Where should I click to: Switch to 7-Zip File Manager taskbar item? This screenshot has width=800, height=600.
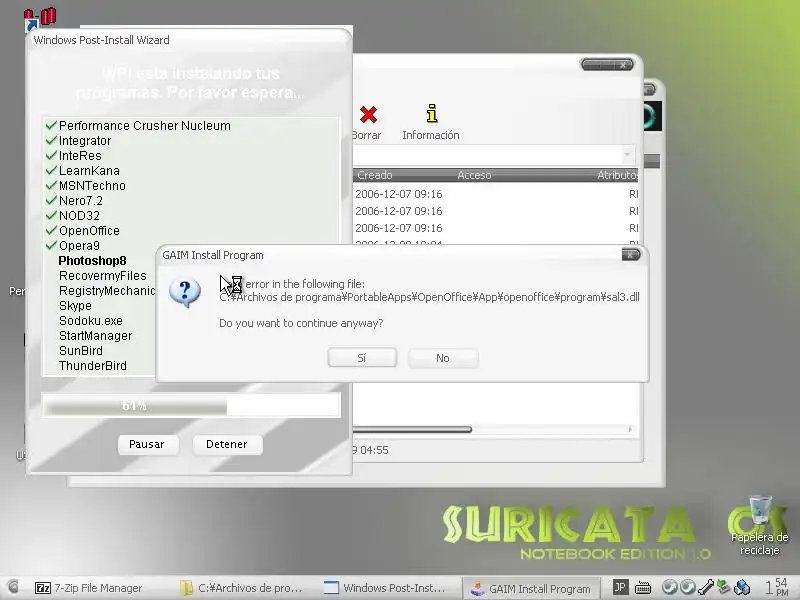[88, 588]
